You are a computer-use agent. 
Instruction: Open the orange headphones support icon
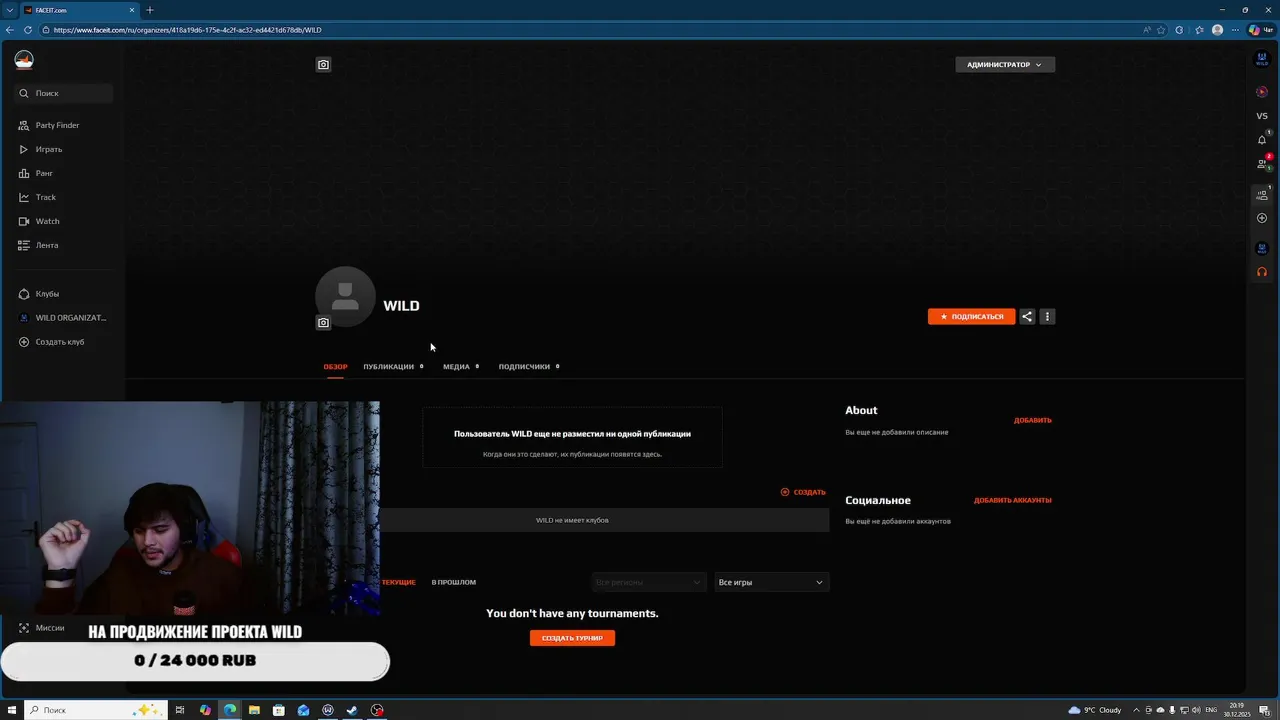[1262, 272]
